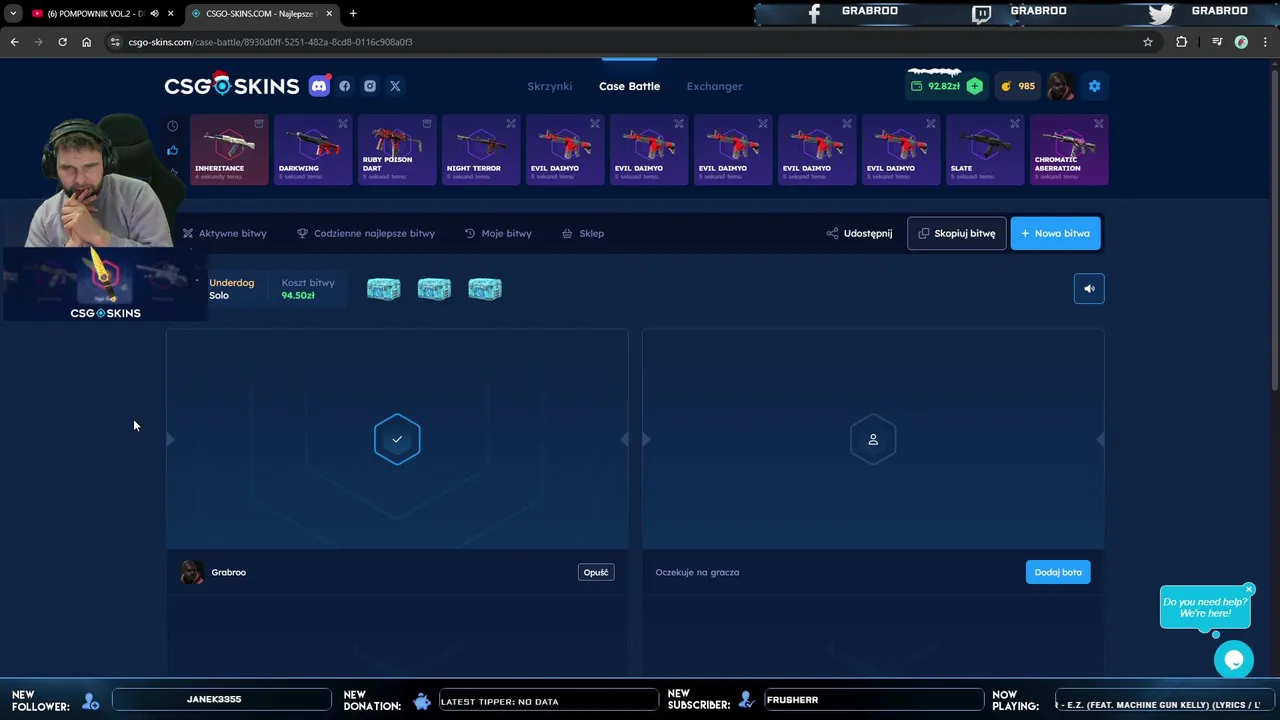Open browser media control icon

click(x=1216, y=42)
